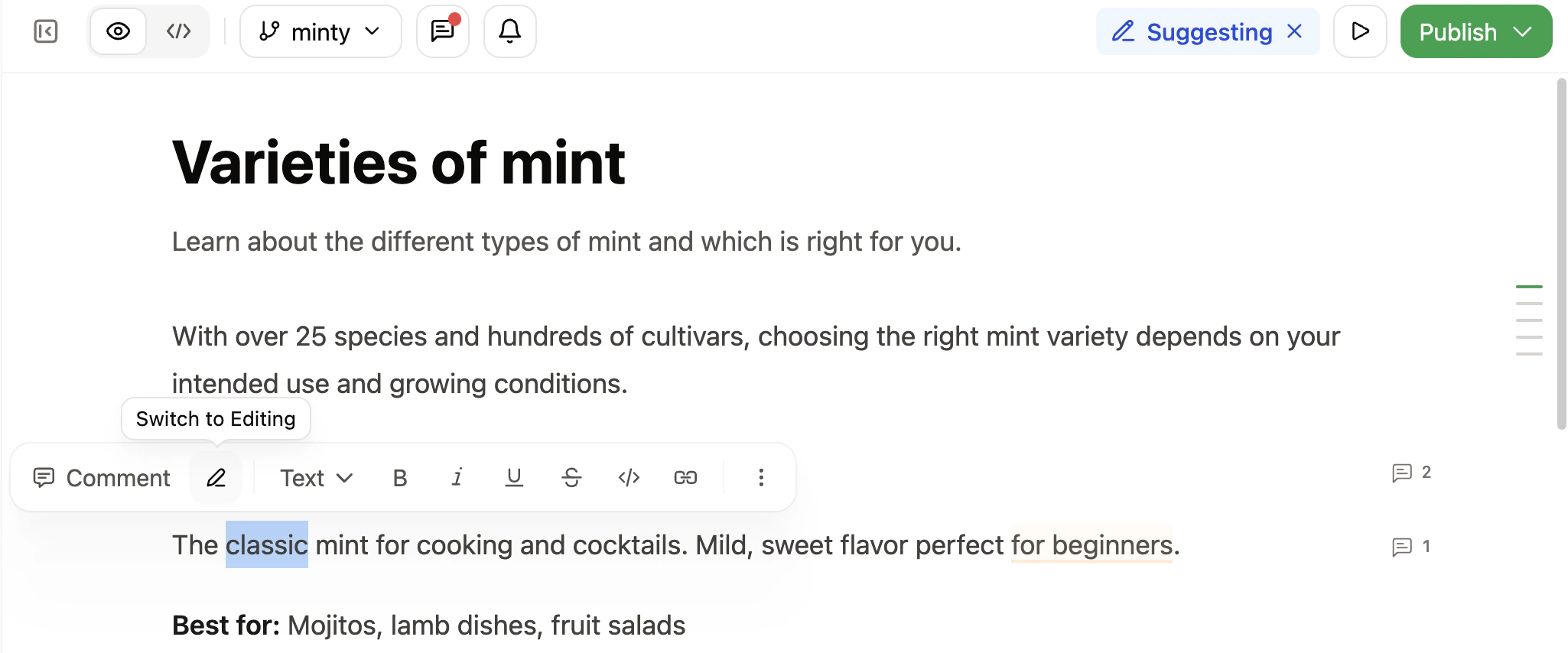Toggle preview mode with the eye icon
Screen dimensions: 1568x653
(x=118, y=31)
